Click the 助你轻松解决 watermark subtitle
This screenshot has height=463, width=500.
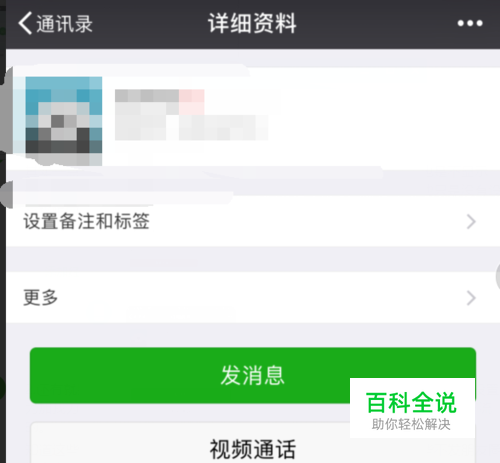coord(411,424)
